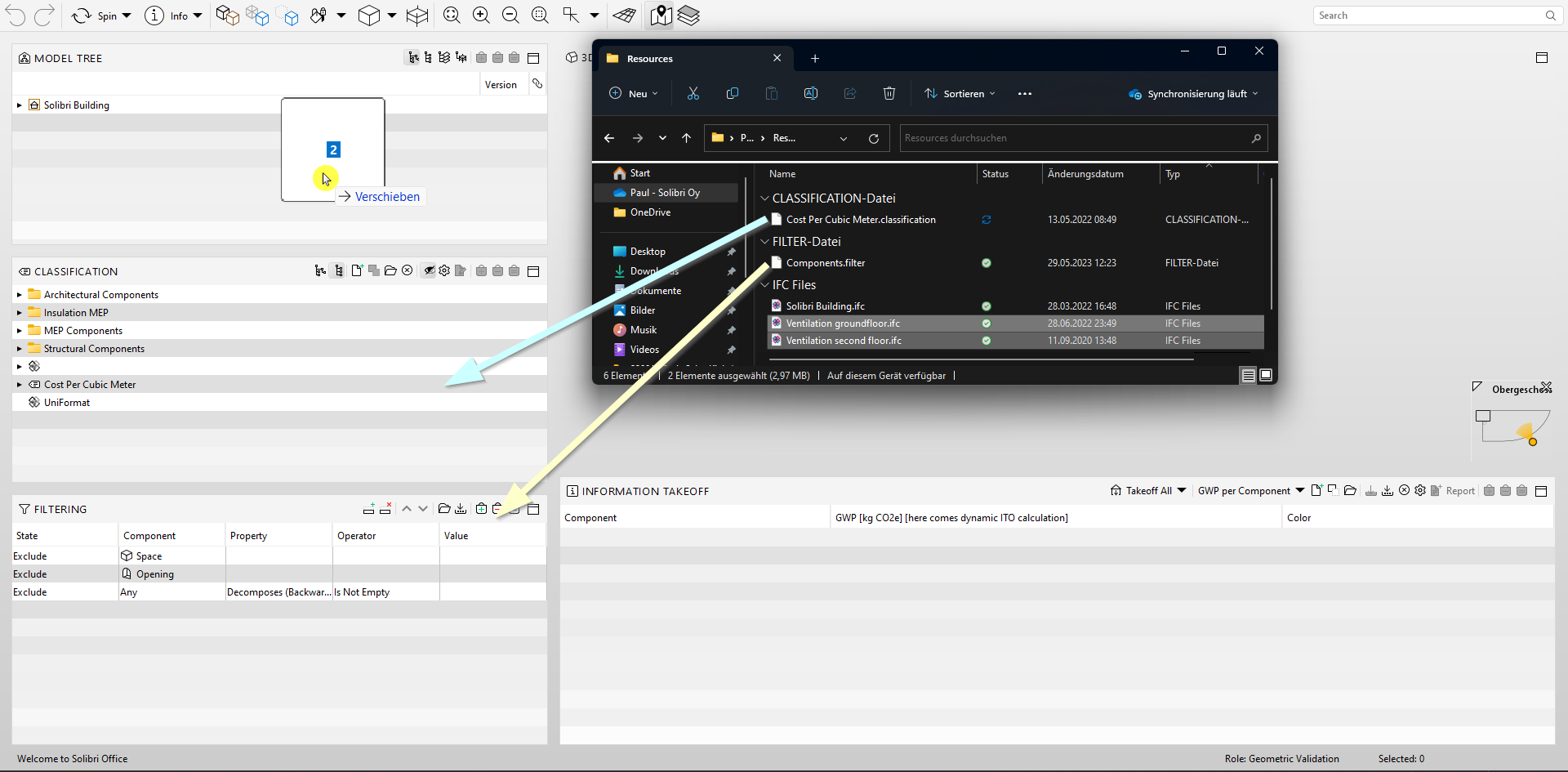Open Information Takeoff settings gear

click(1420, 490)
